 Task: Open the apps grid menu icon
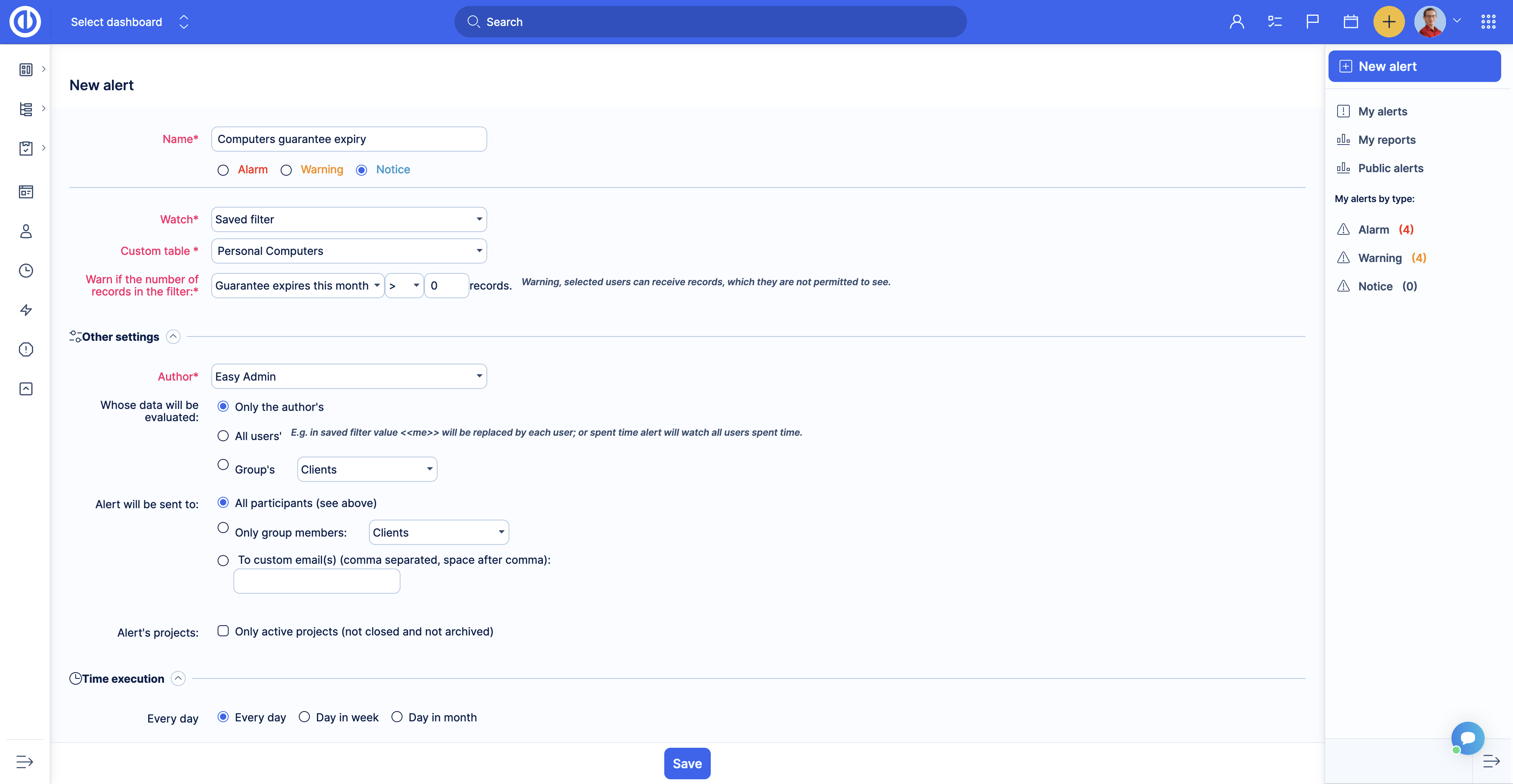click(x=1488, y=22)
